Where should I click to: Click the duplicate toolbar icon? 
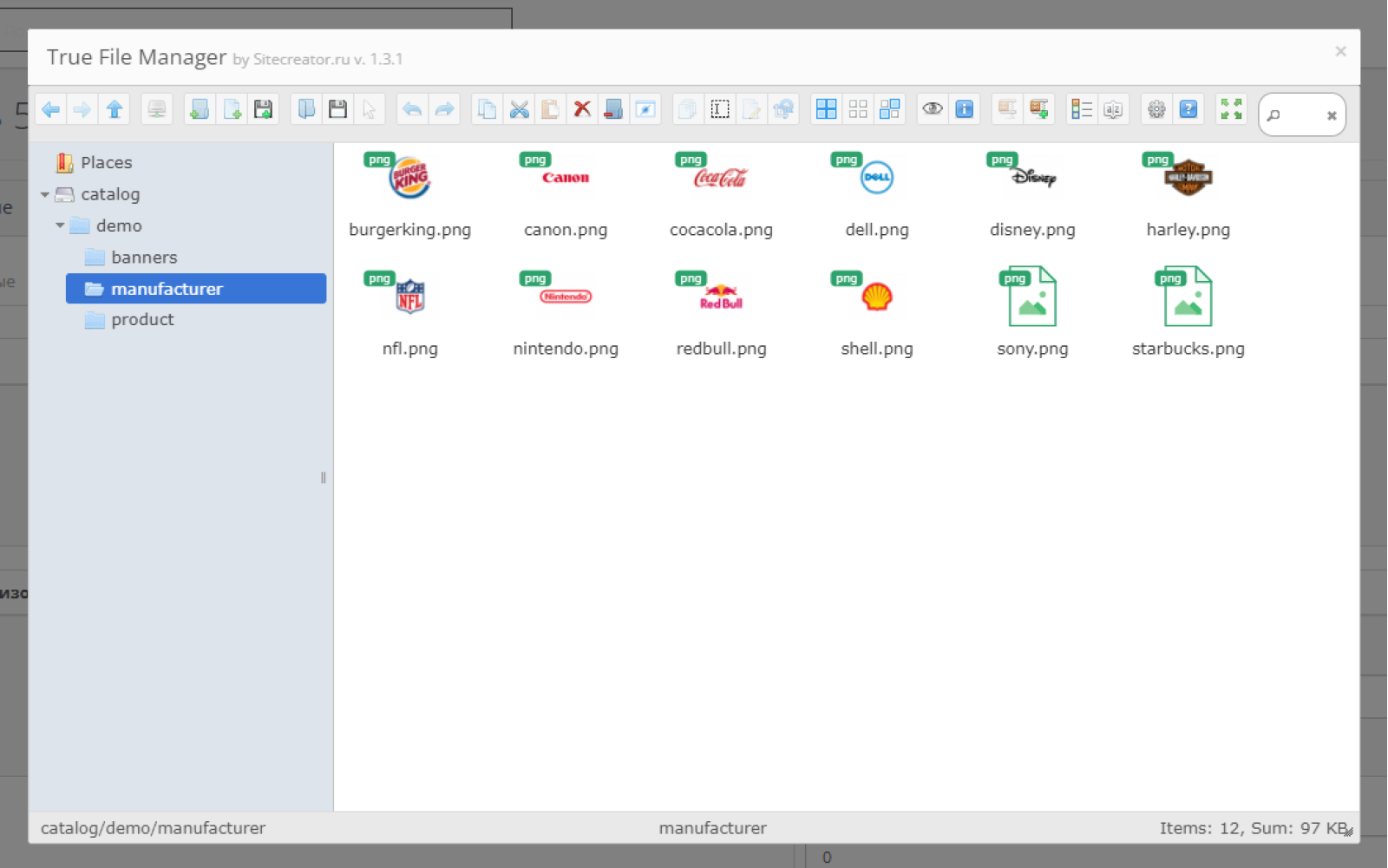coord(688,109)
